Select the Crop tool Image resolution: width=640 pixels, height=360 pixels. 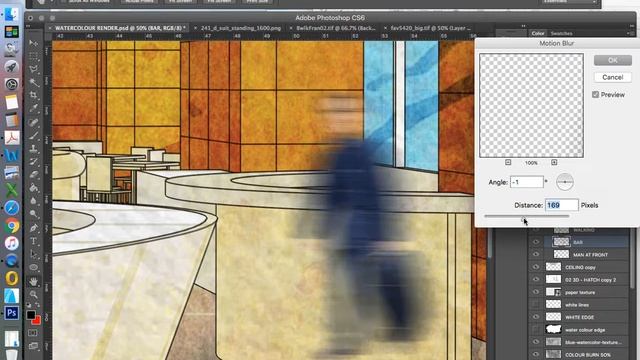click(33, 95)
